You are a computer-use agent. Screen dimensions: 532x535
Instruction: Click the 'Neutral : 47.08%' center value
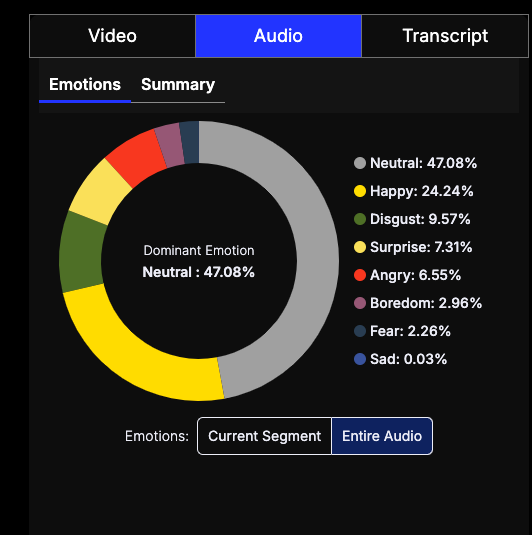tap(199, 272)
